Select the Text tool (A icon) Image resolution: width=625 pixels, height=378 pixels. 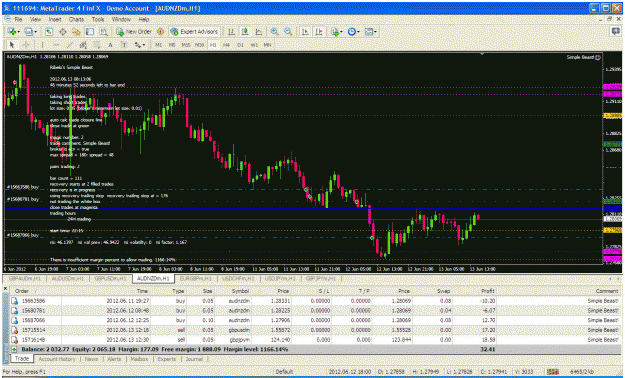tap(110, 45)
